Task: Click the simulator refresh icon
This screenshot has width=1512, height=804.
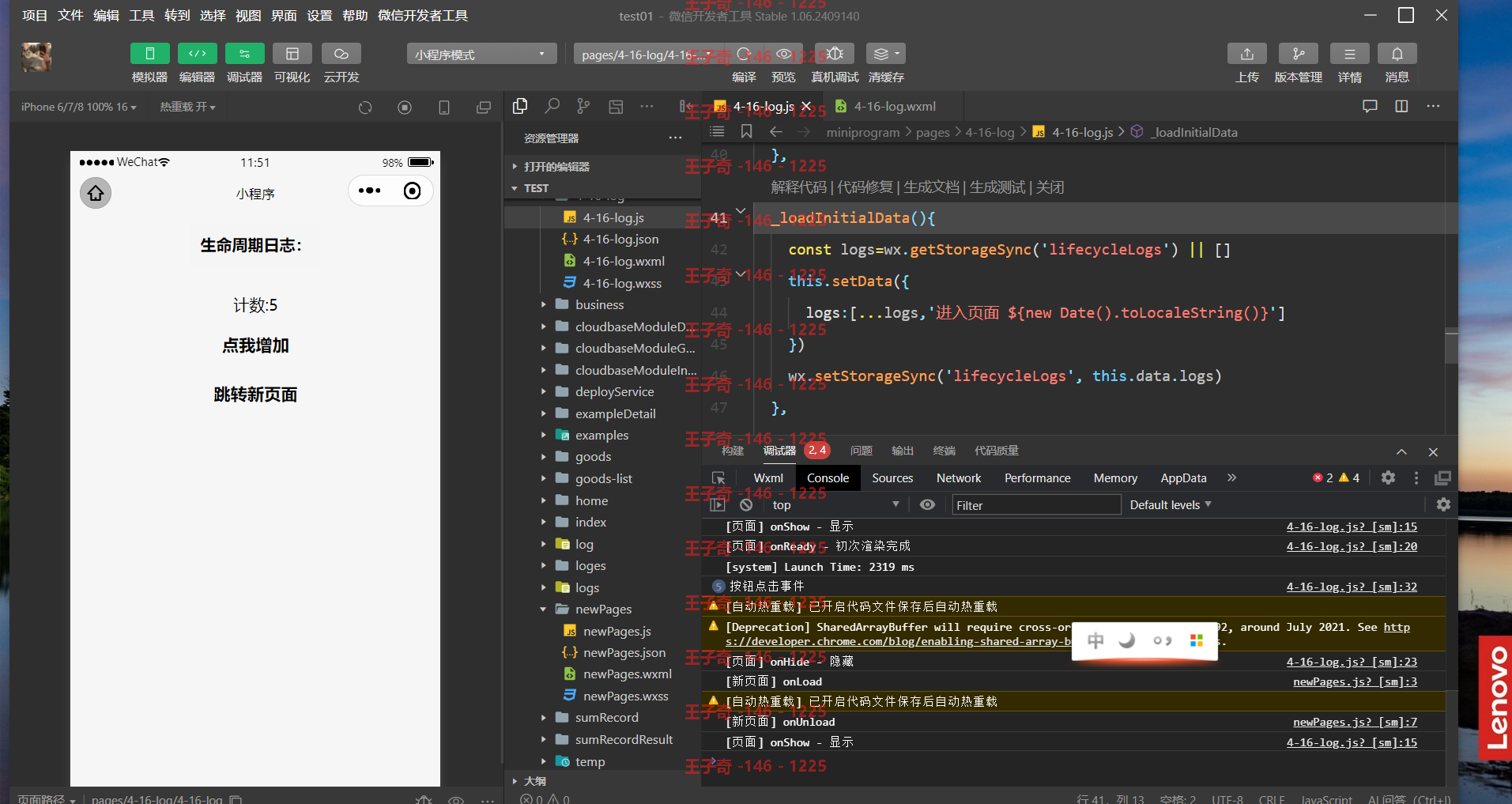Action: [365, 108]
